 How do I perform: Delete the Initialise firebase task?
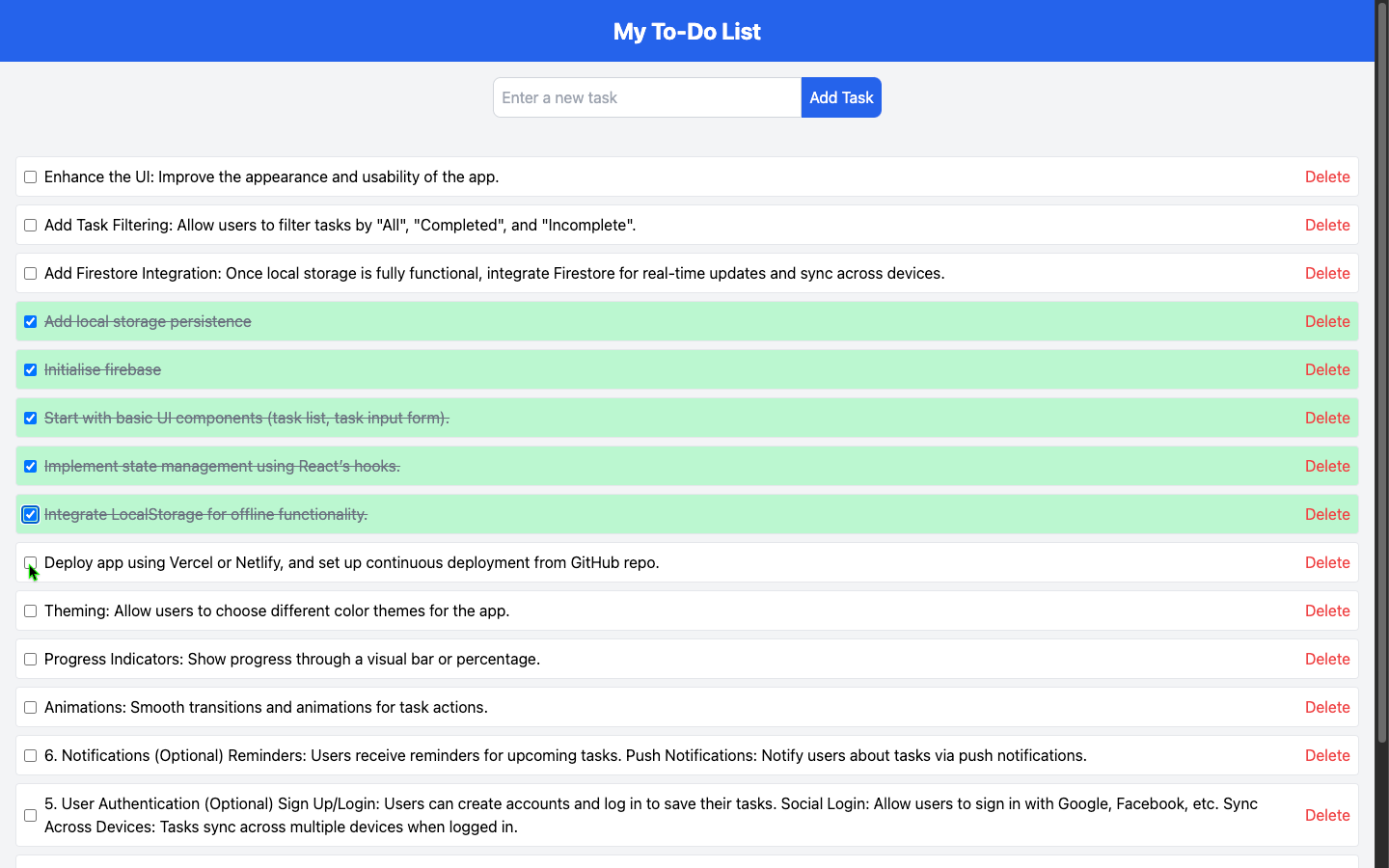point(1326,370)
